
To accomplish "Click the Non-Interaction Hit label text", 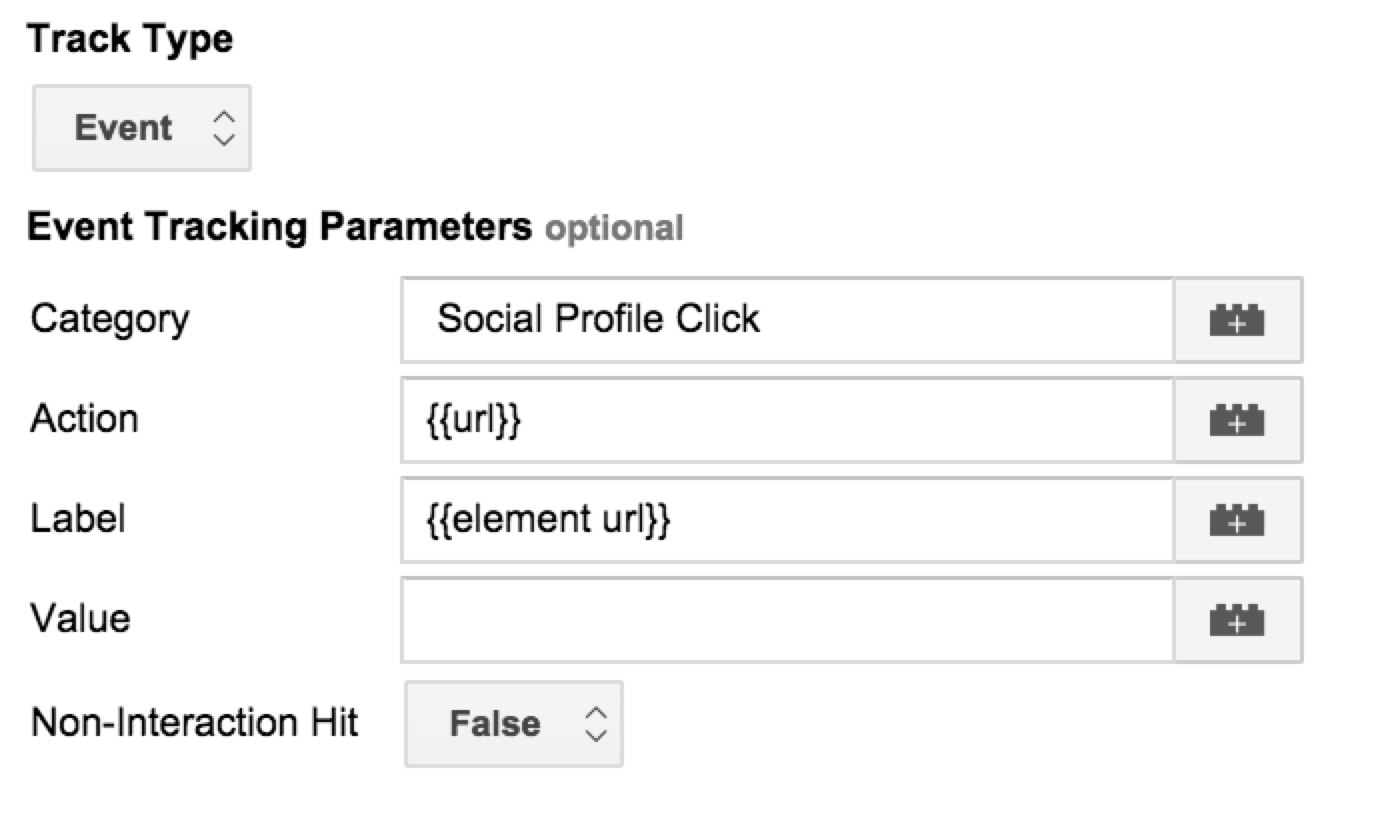I will click(195, 722).
